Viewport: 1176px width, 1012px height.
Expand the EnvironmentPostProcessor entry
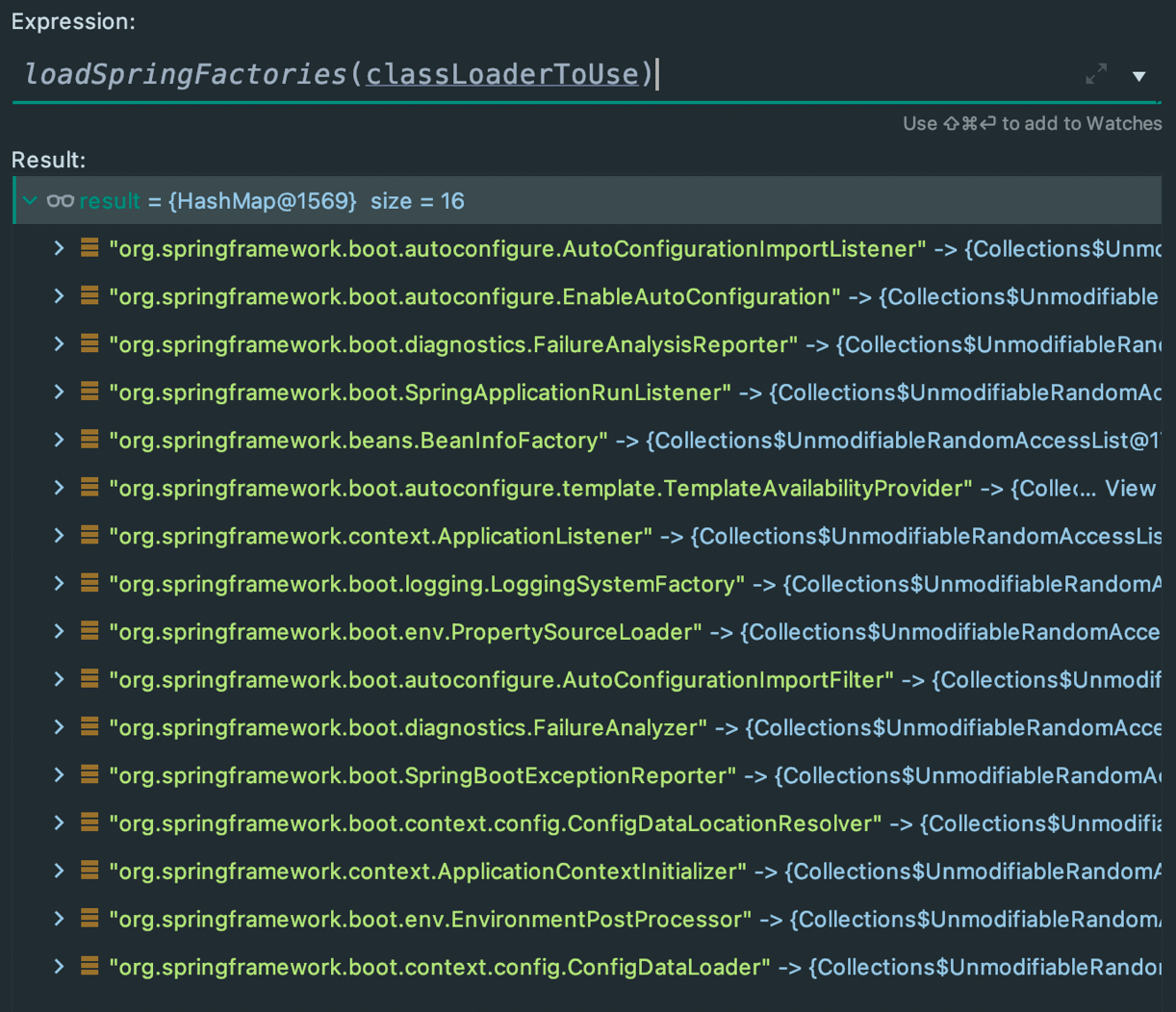[59, 920]
